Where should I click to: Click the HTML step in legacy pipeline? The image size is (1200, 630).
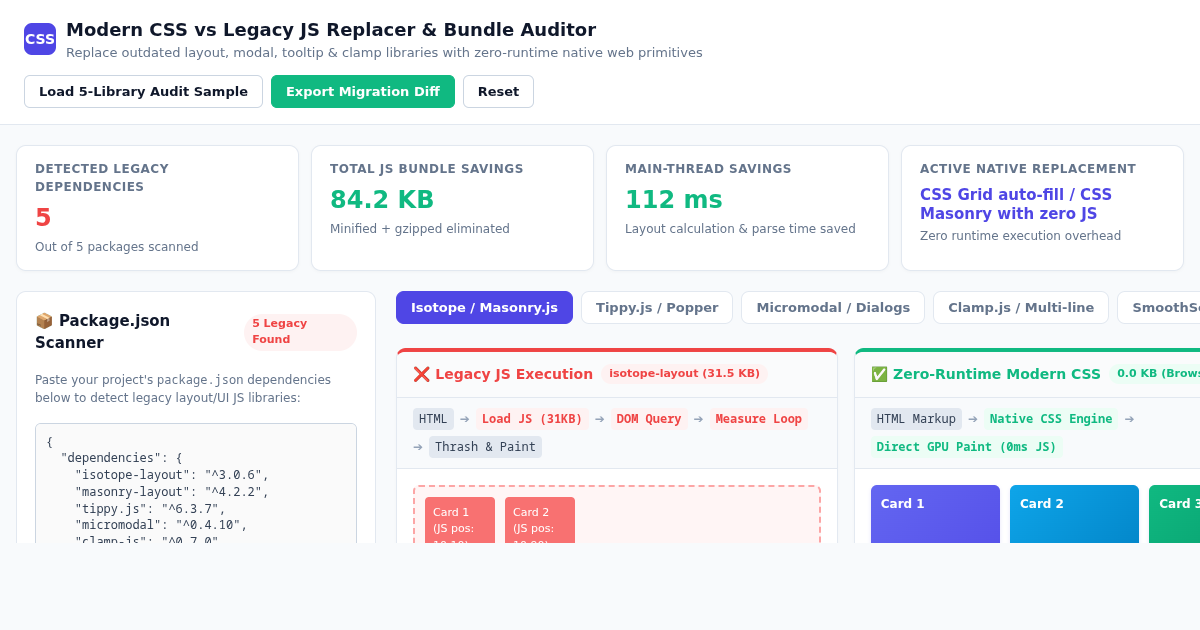(433, 419)
